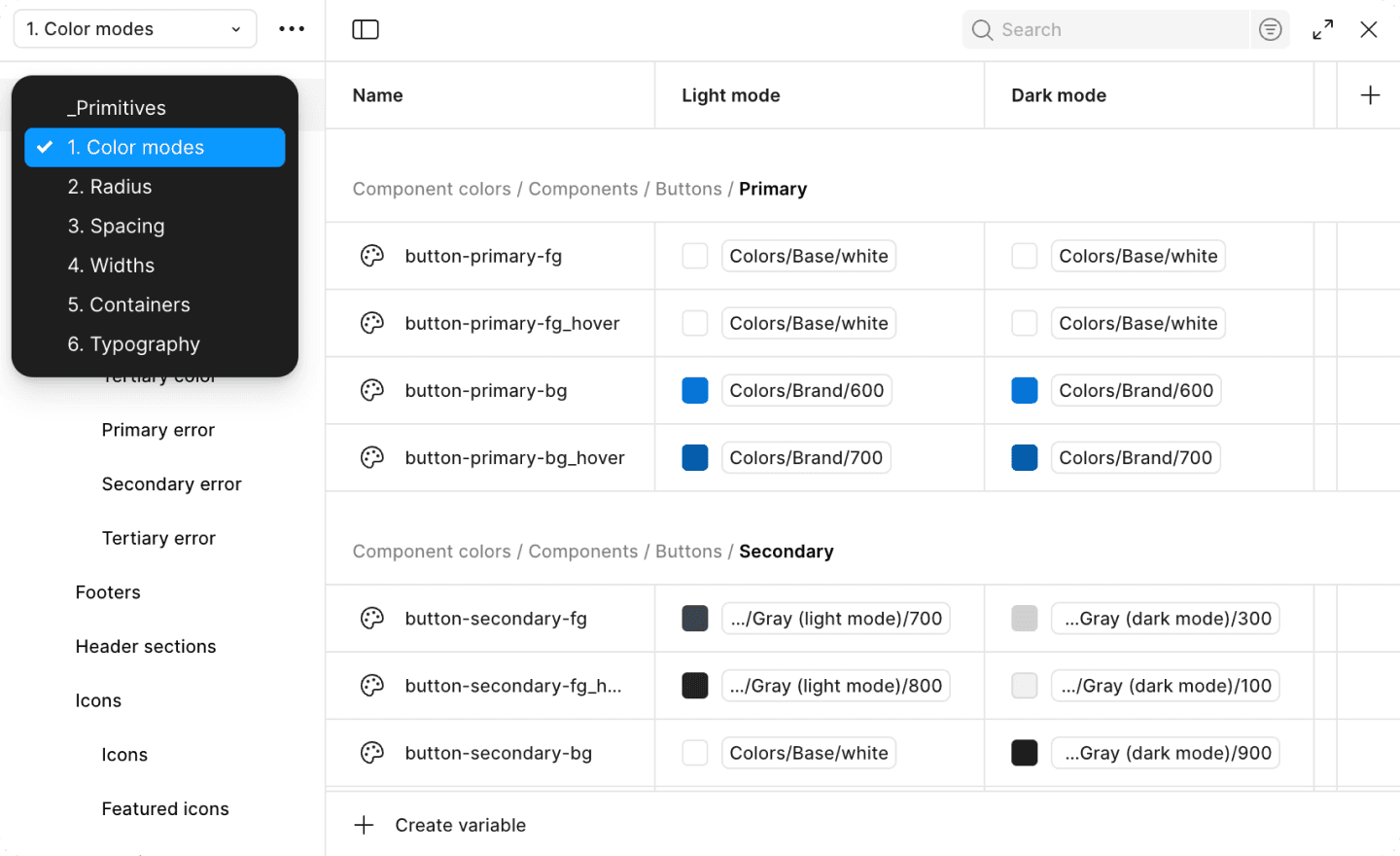1400x856 pixels.
Task: Click blue swatch for button-primary-bg Dark mode
Action: [1025, 390]
